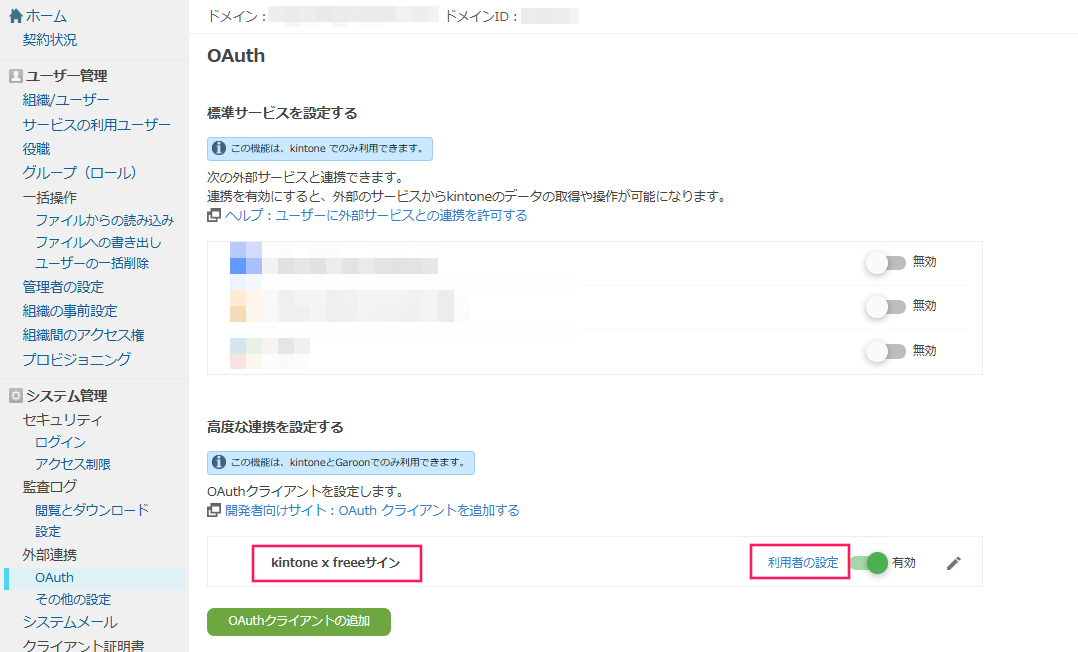Open 組織の事前設定 in the sidebar
The height and width of the screenshot is (652, 1078).
[70, 311]
